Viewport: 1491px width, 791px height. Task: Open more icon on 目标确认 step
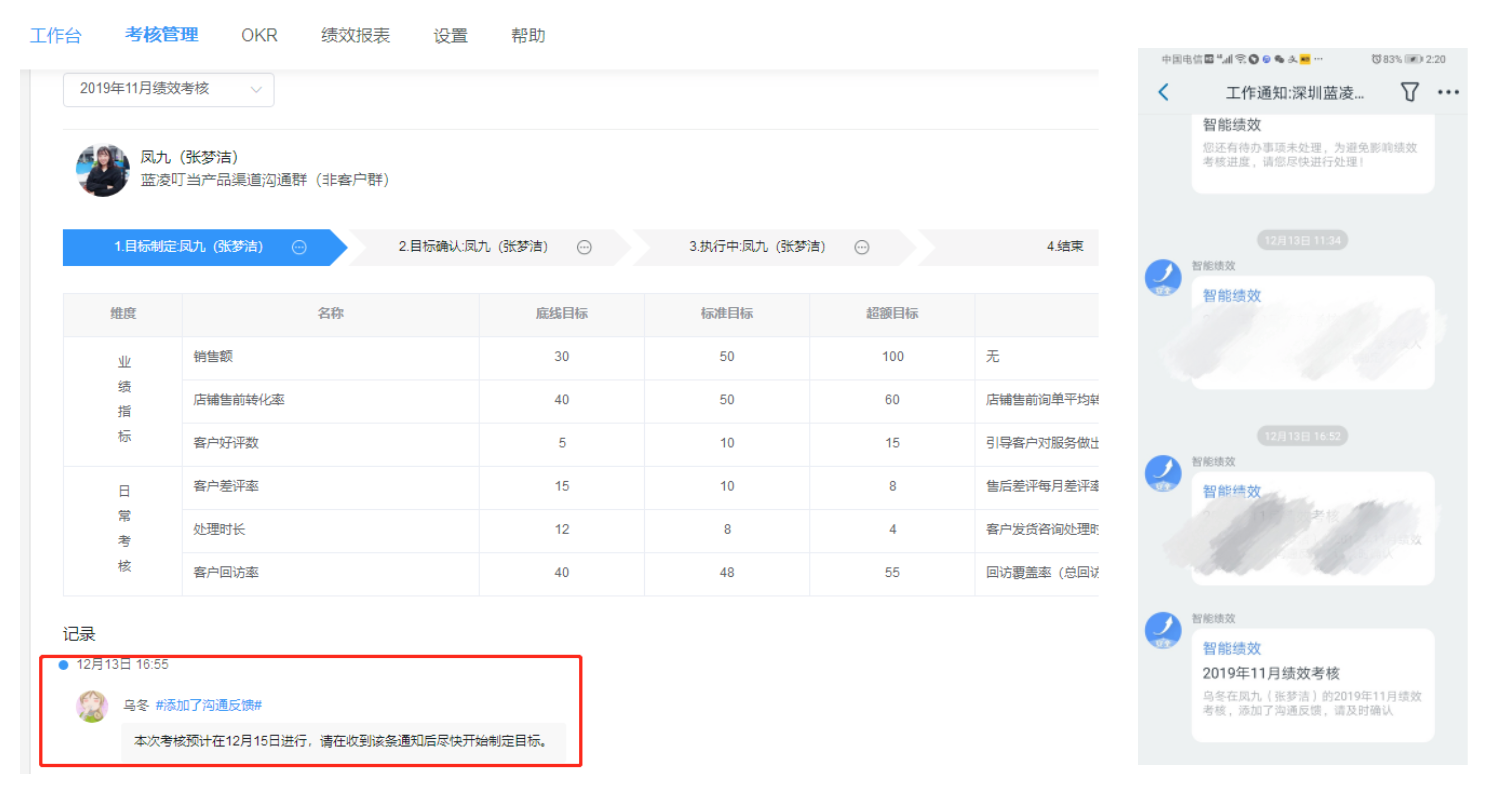(584, 247)
